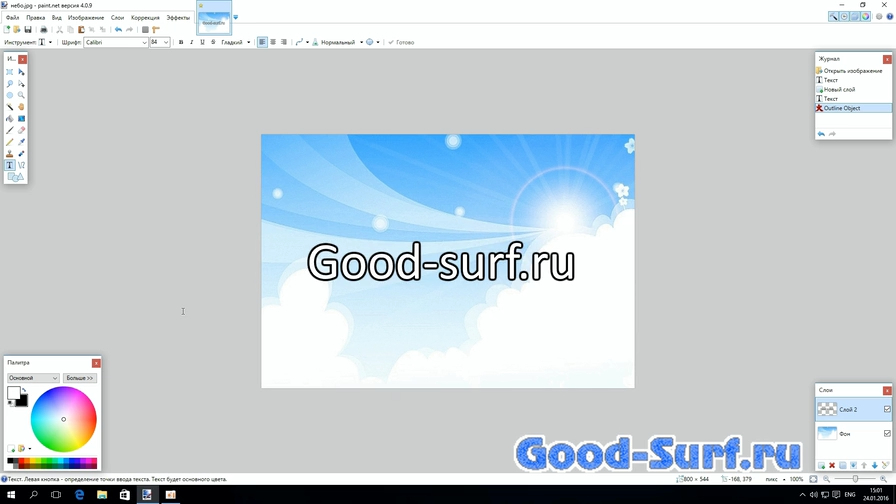896x504 pixels.
Task: Toggle Underline text formatting
Action: point(202,42)
